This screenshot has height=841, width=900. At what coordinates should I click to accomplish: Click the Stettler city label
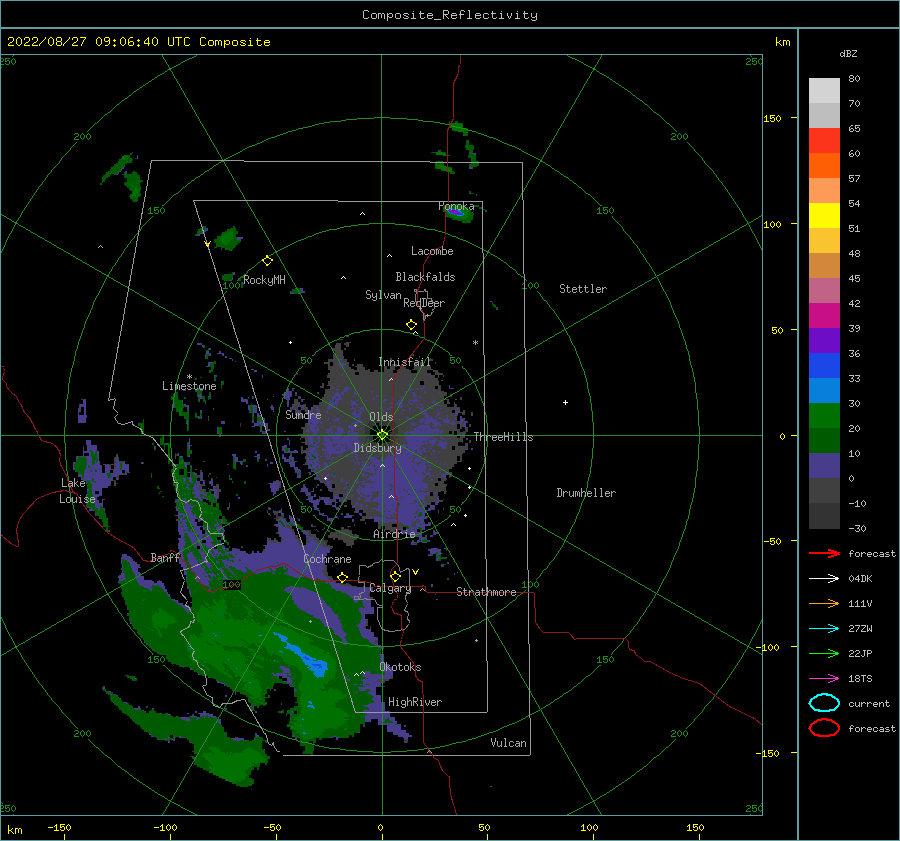(583, 289)
